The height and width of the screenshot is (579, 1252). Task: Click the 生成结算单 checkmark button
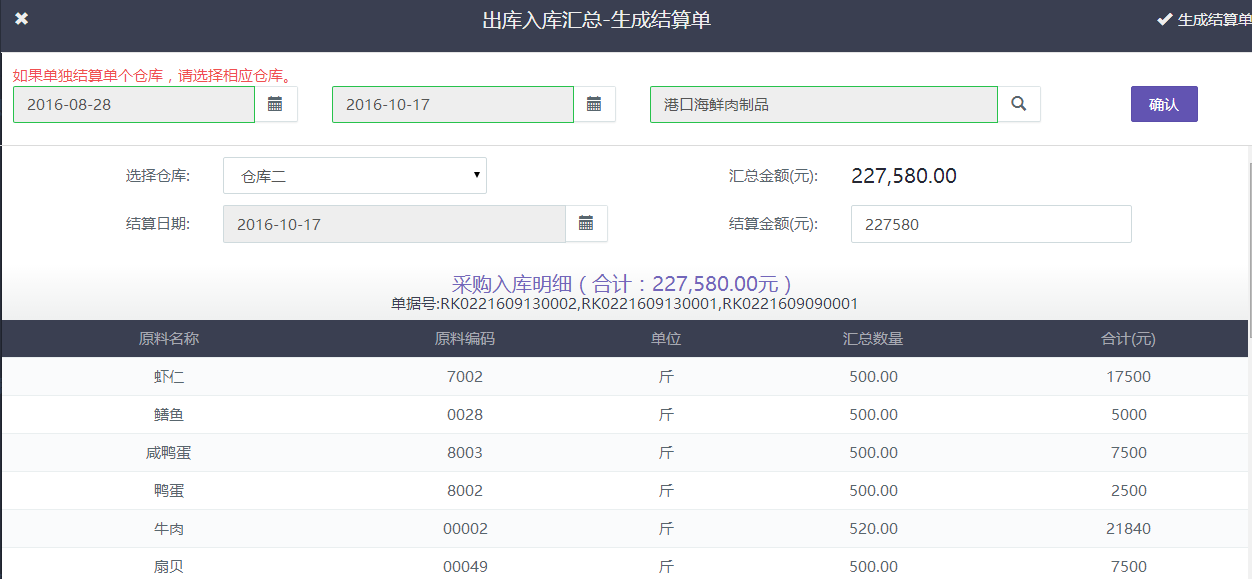(x=1204, y=20)
